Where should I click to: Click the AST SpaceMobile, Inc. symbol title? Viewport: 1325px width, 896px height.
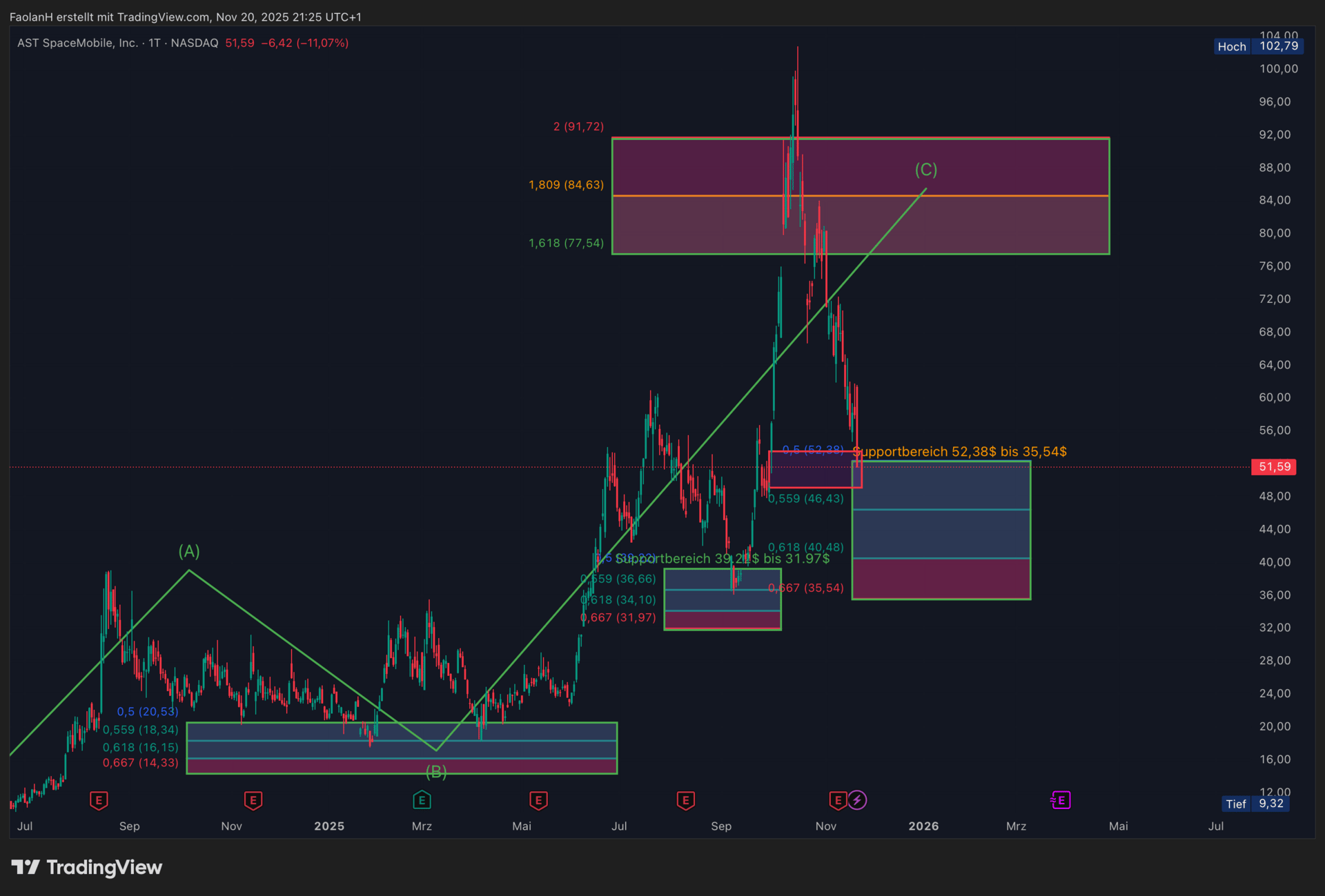click(77, 43)
